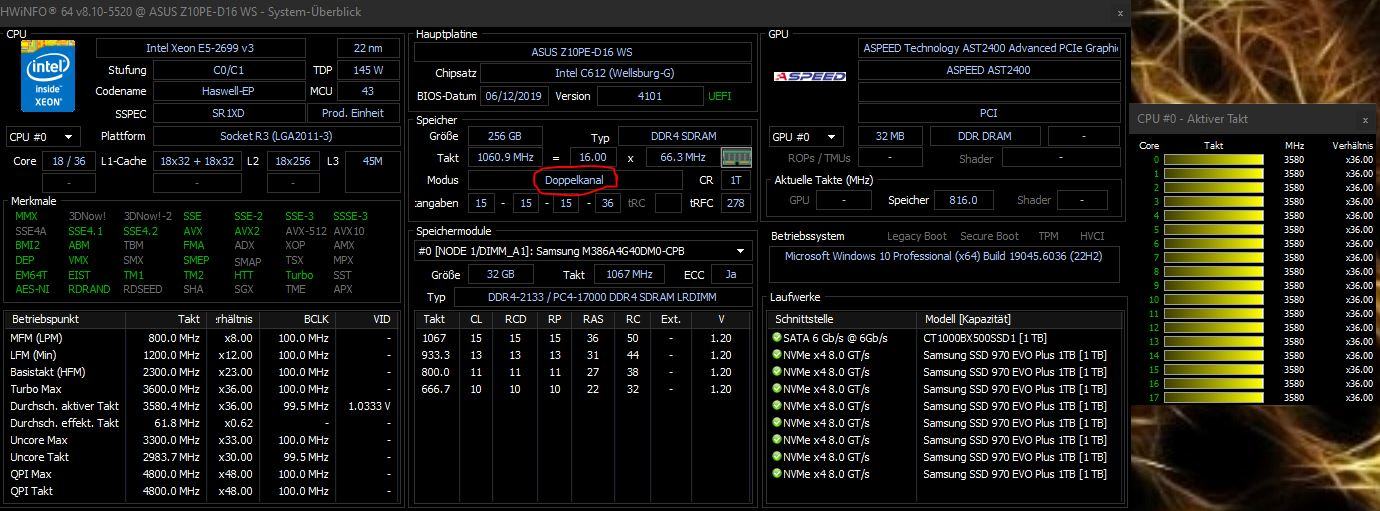
Task: Click the SGX feature flag
Action: coord(244,290)
